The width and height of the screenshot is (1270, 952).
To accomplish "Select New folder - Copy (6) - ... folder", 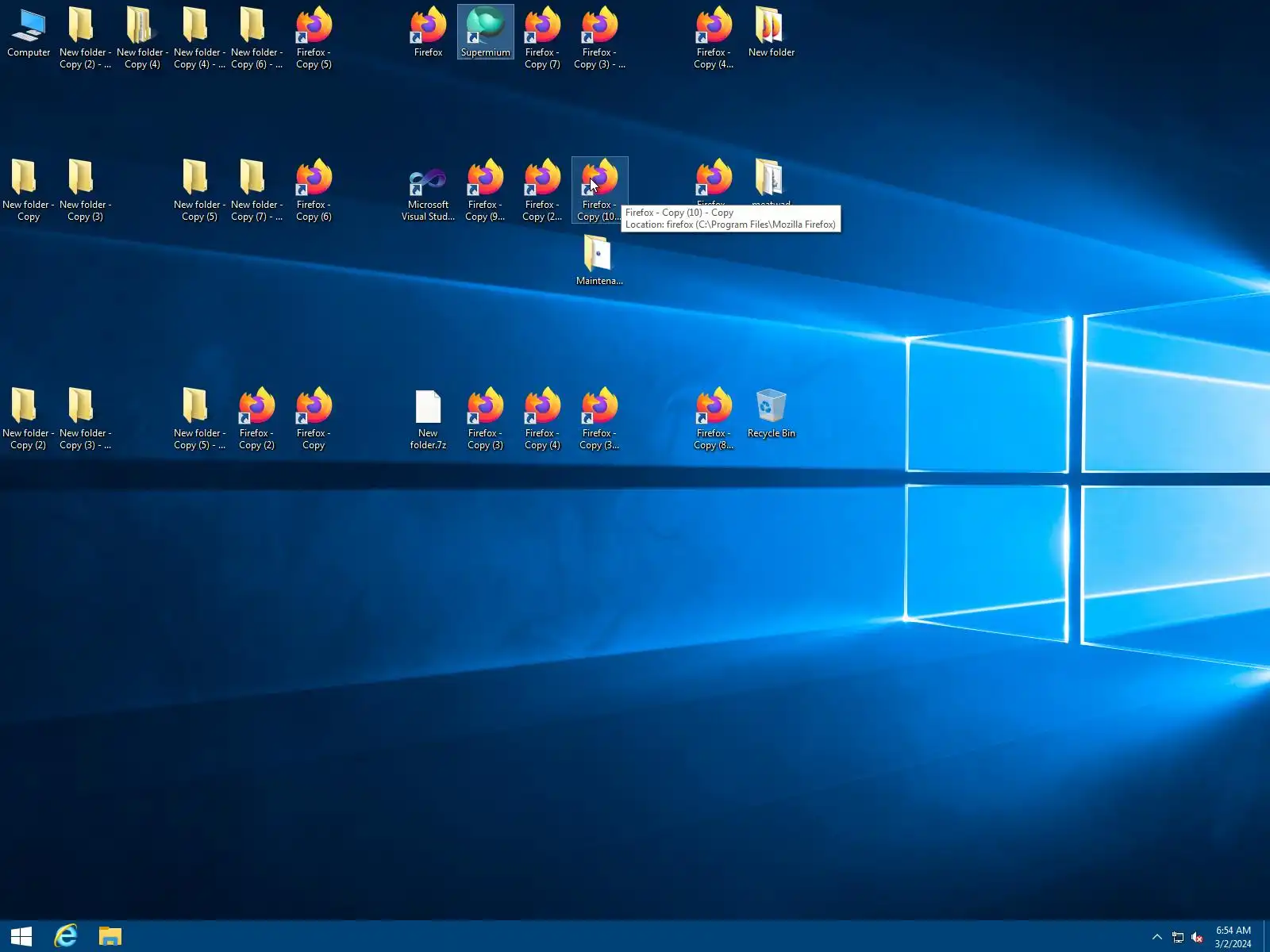I will 256,38.
